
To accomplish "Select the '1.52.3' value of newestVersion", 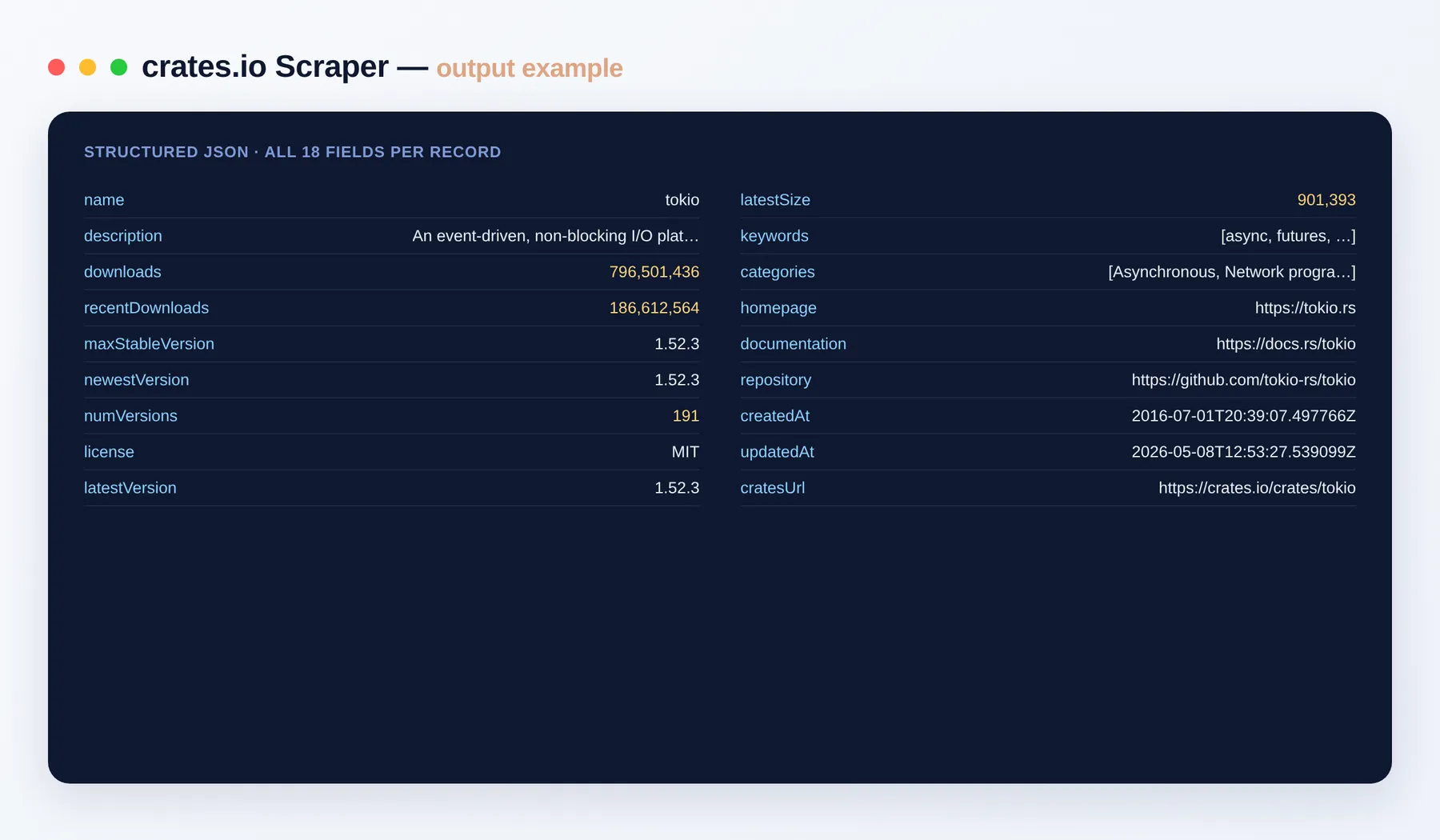I will point(677,380).
